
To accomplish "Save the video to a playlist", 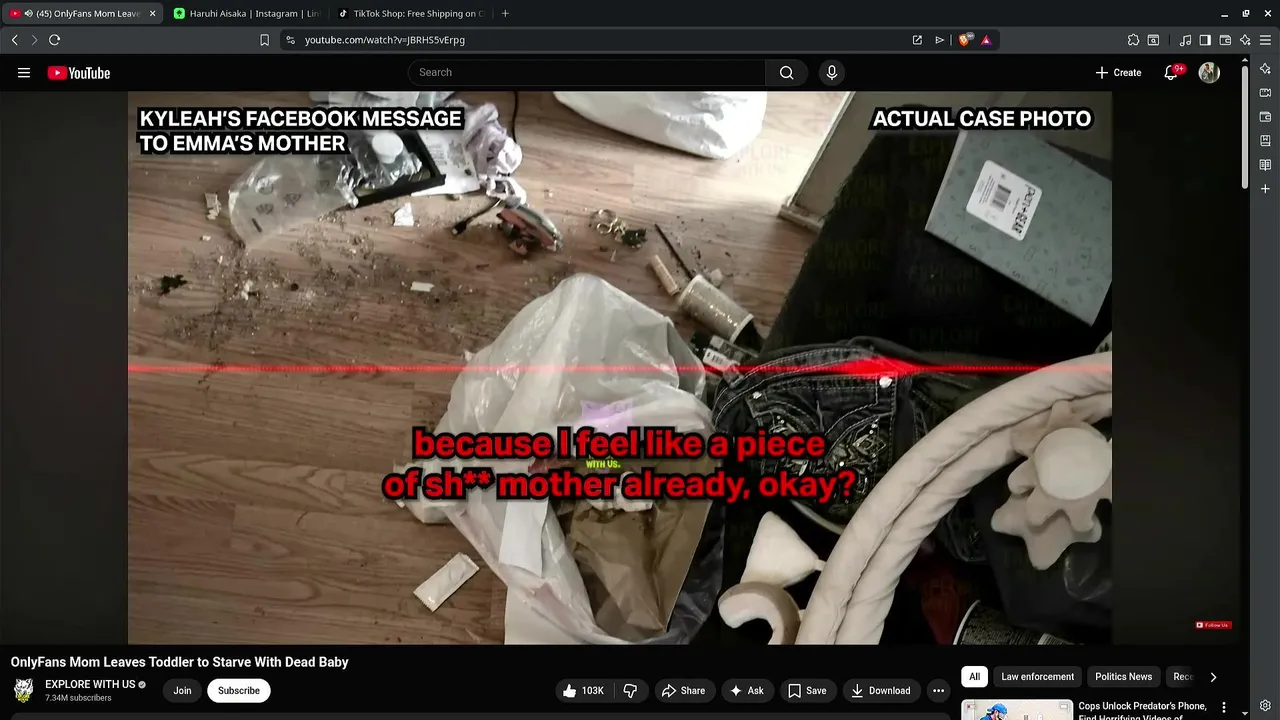I will point(807,690).
